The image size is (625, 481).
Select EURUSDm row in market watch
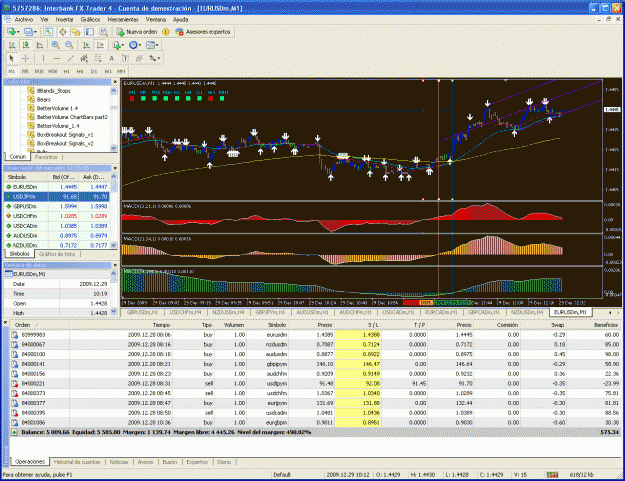(57, 187)
